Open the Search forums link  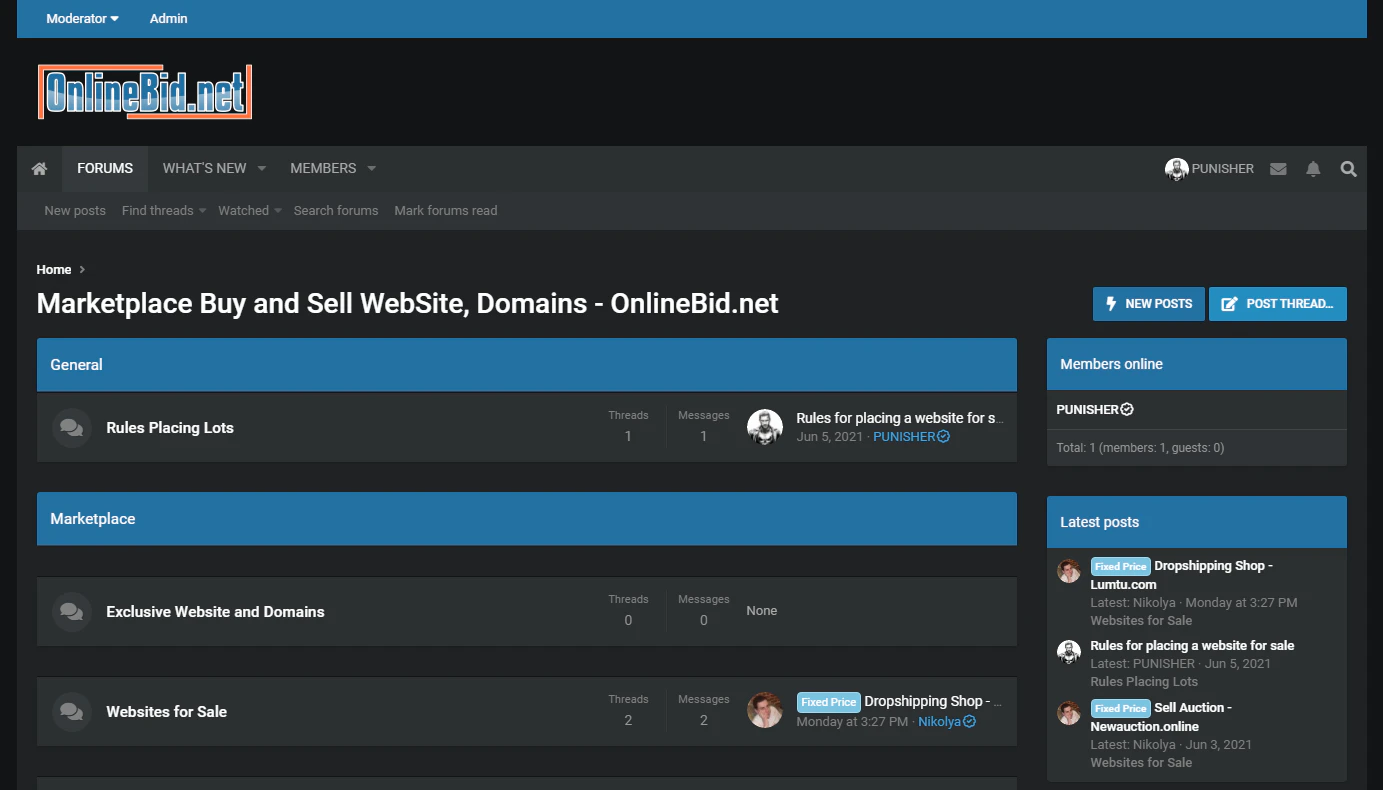[x=336, y=211]
